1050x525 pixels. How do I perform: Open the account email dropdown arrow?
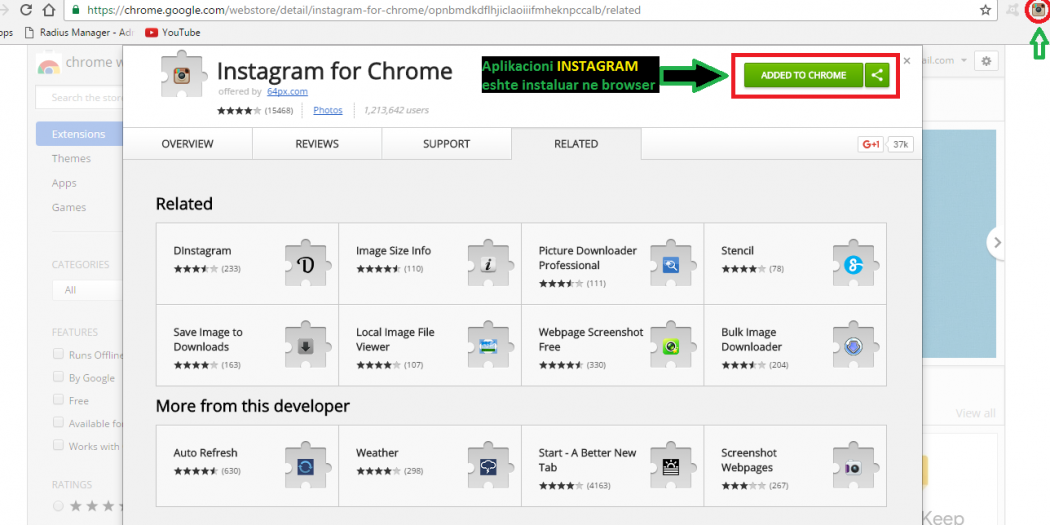[x=964, y=60]
